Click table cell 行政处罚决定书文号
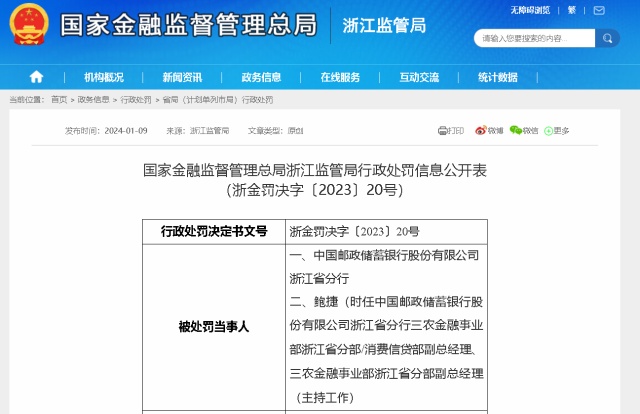Viewport: 640px width, 414px height. coord(214,231)
